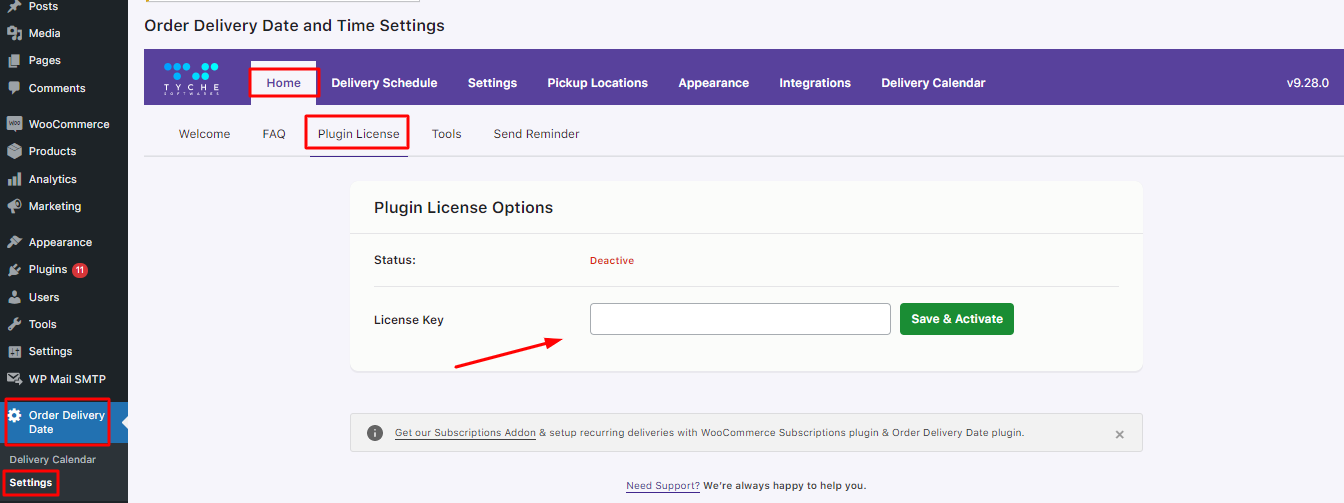Open Settings submenu under Order Delivery Date
The image size is (1344, 503).
coord(31,483)
